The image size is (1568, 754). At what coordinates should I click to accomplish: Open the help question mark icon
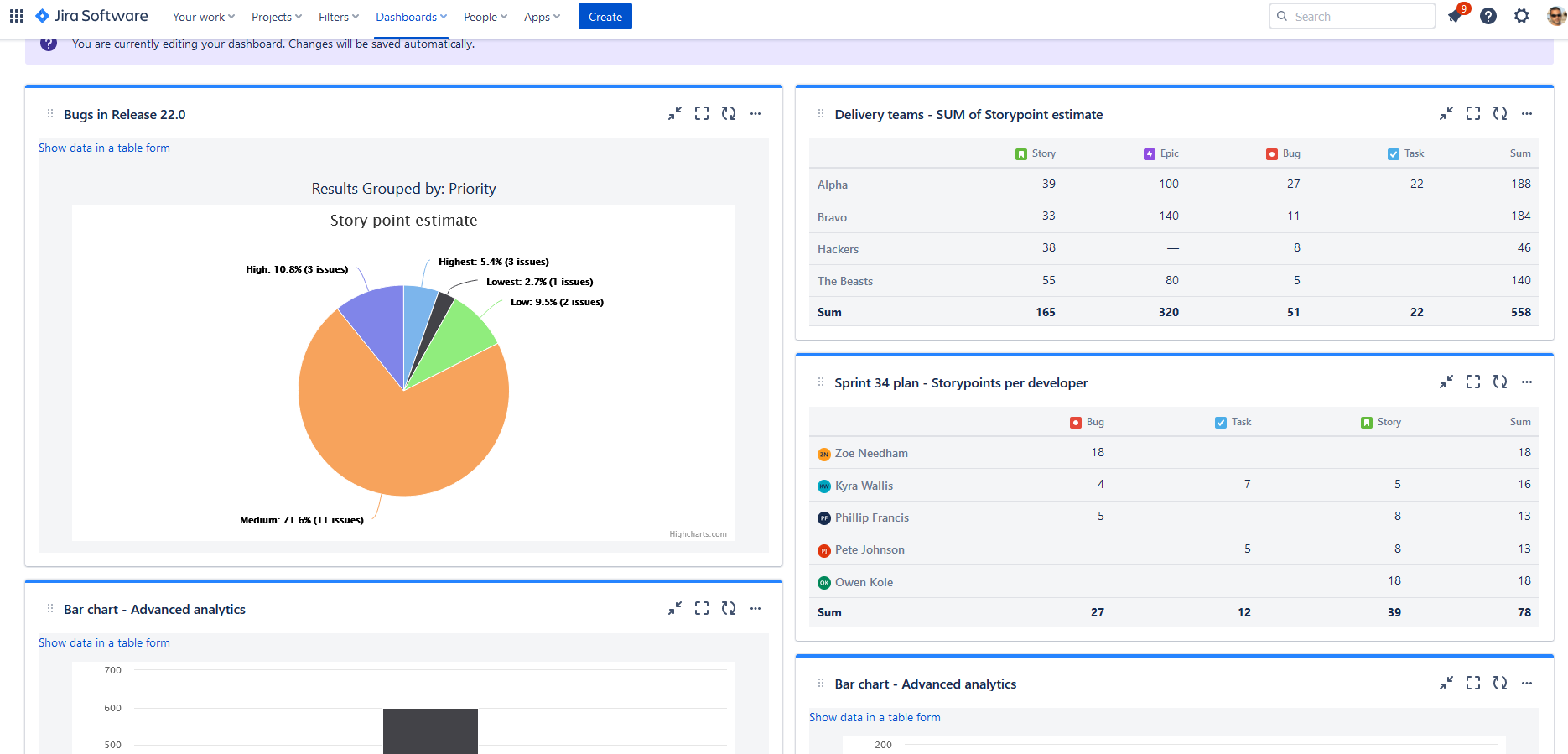(1488, 16)
